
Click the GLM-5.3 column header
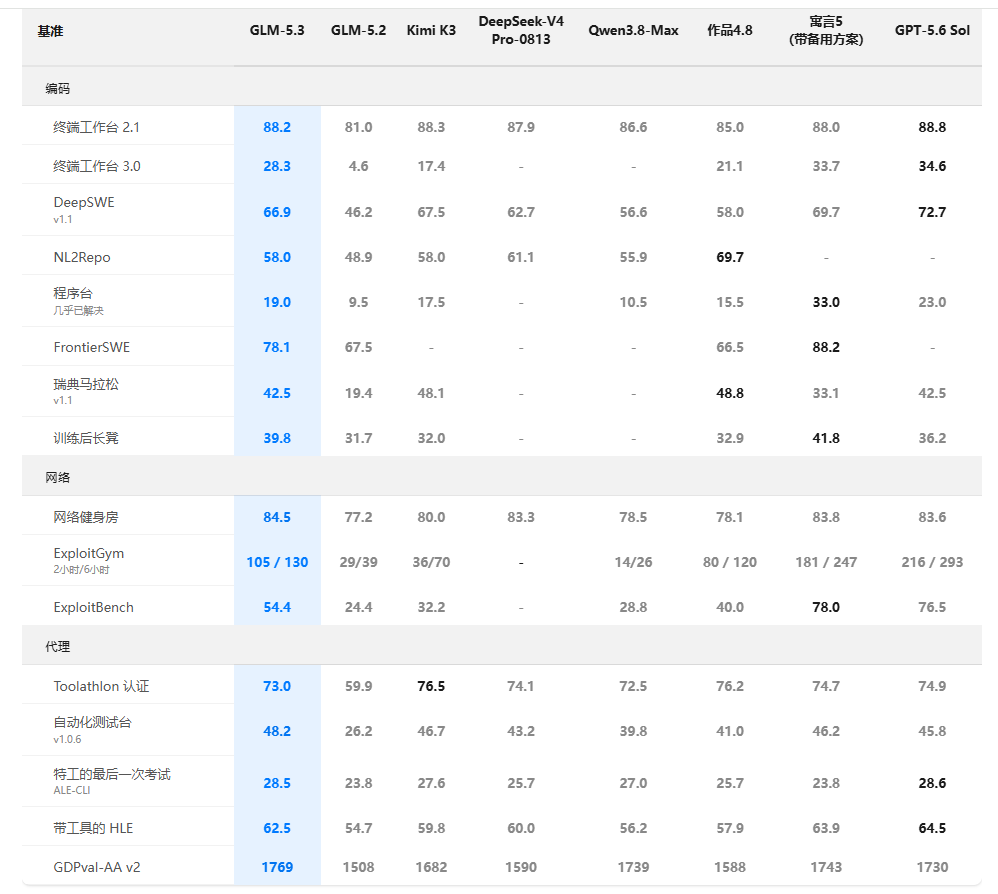tap(277, 31)
